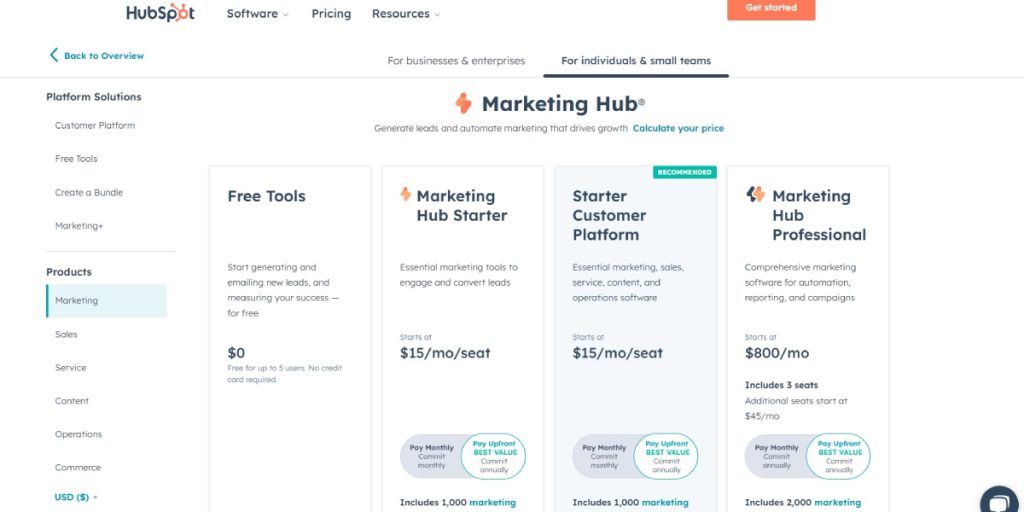Click the HubSpot logo

coord(160,12)
